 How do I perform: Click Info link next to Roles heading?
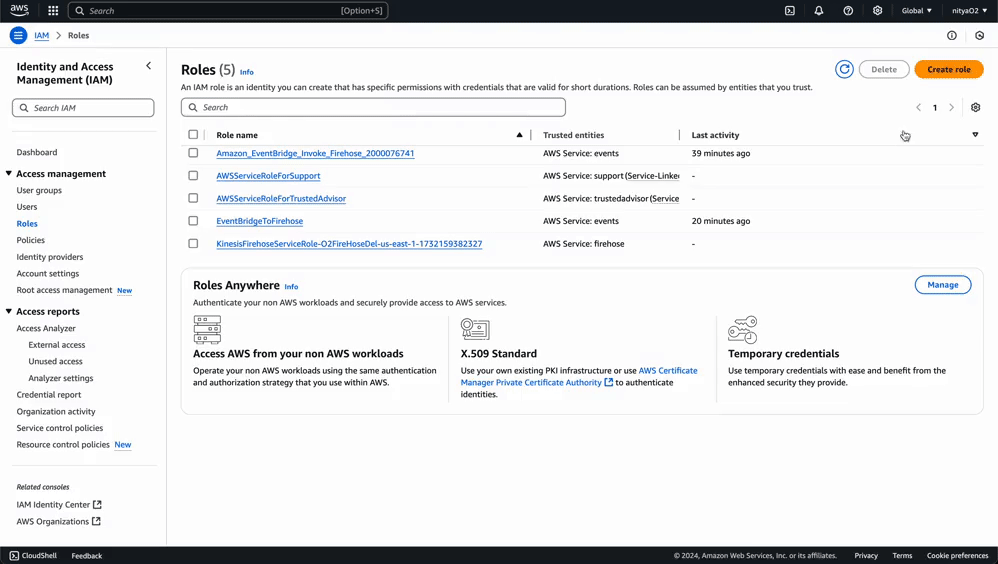(247, 72)
